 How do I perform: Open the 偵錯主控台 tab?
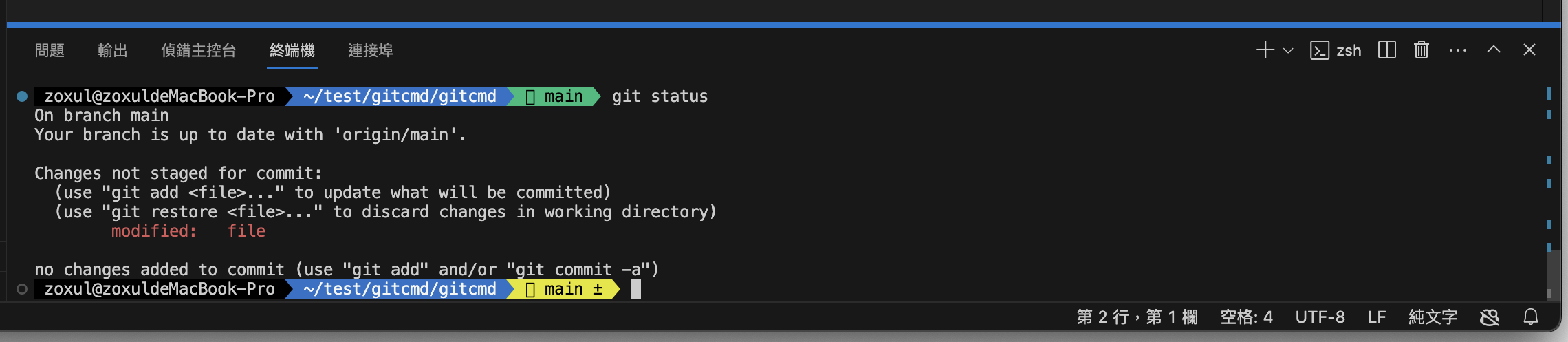click(x=198, y=50)
